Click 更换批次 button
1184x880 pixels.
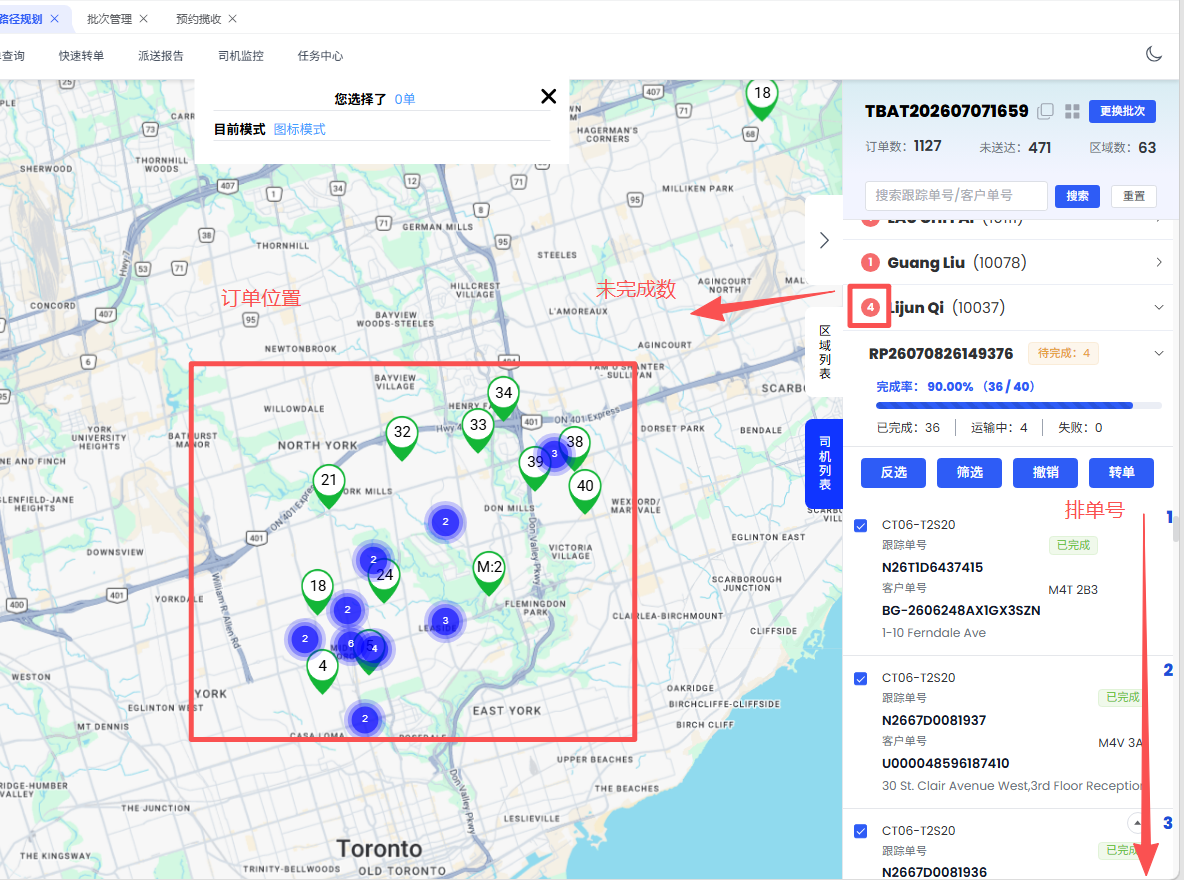point(1122,111)
